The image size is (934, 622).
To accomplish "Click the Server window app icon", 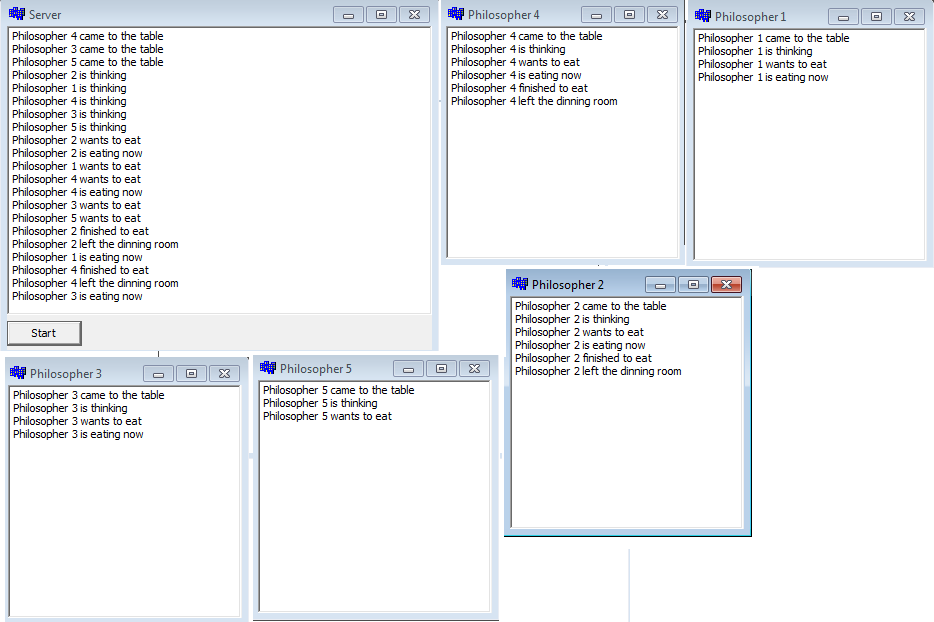I will (x=17, y=14).
